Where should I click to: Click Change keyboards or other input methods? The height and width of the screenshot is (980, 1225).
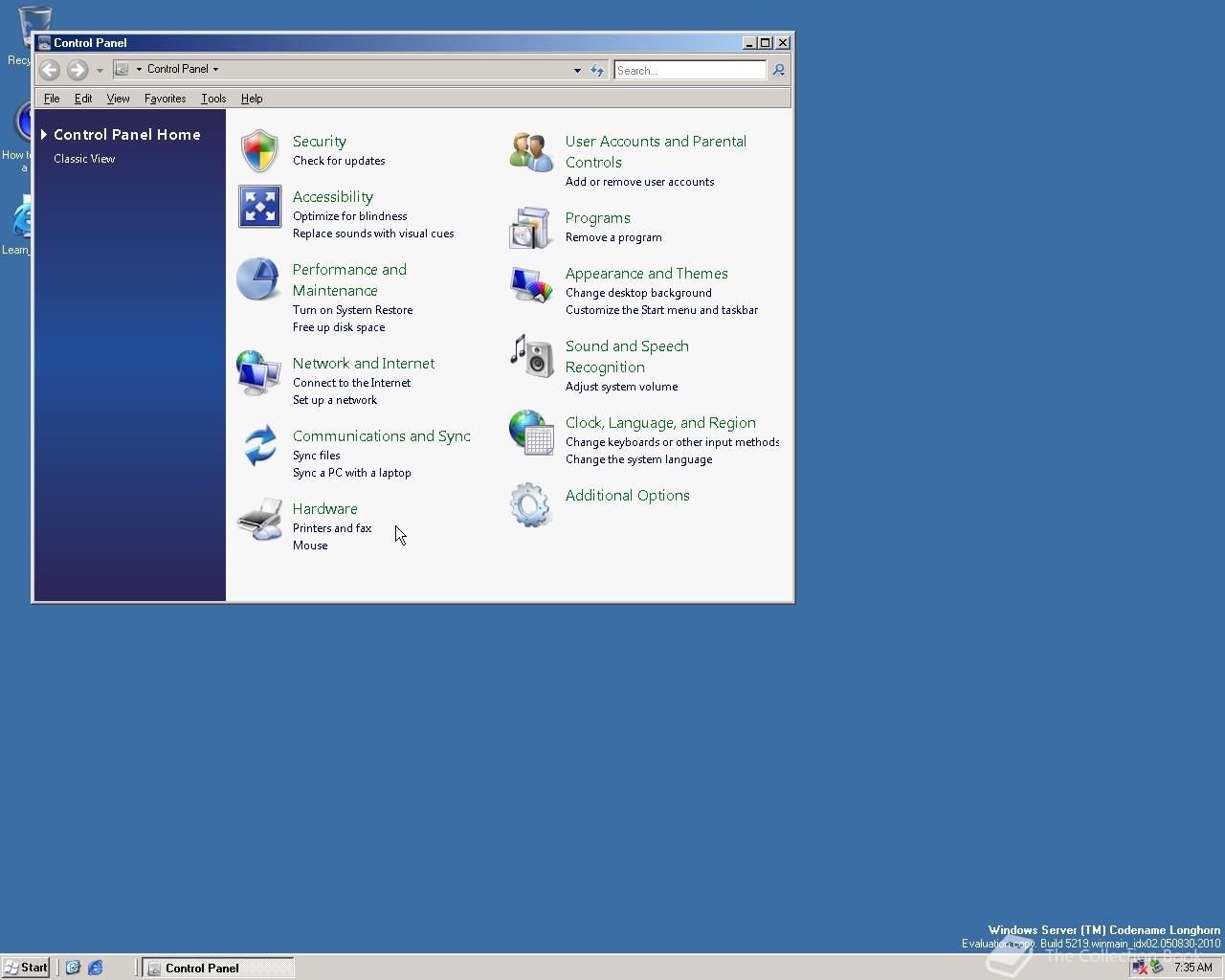click(672, 442)
